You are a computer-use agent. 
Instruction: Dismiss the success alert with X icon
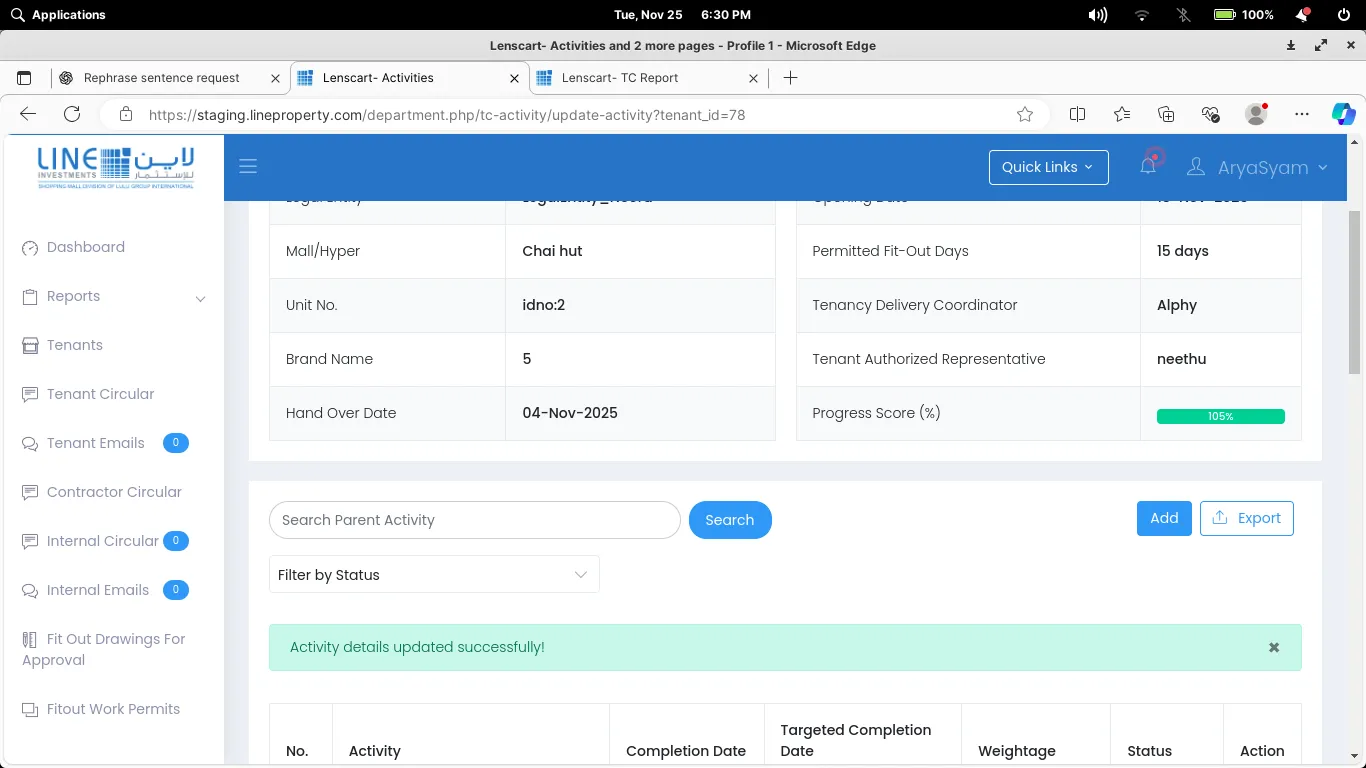(1274, 648)
